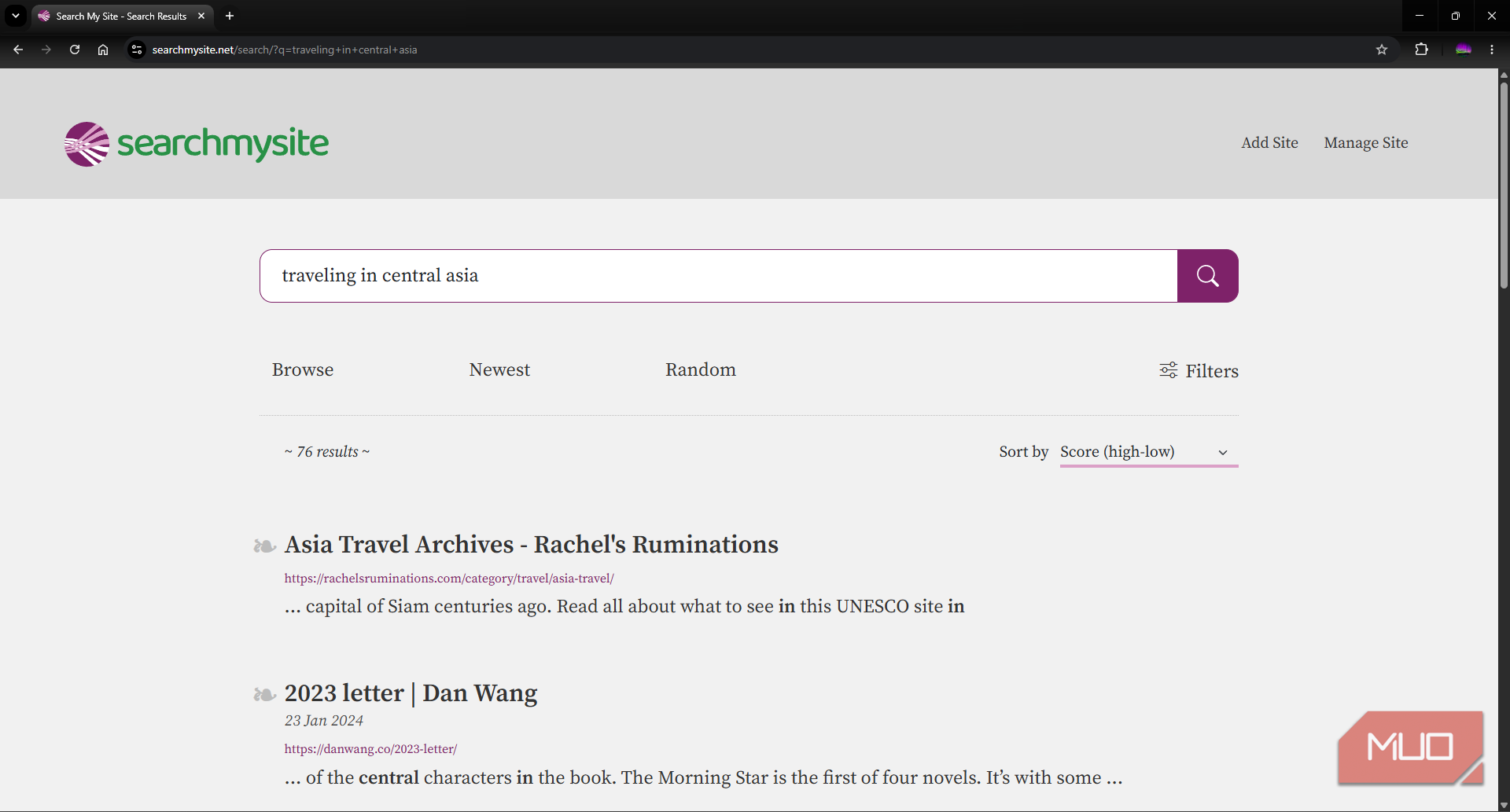Click the searchmysite logo
This screenshot has width=1510, height=812.
(x=197, y=144)
